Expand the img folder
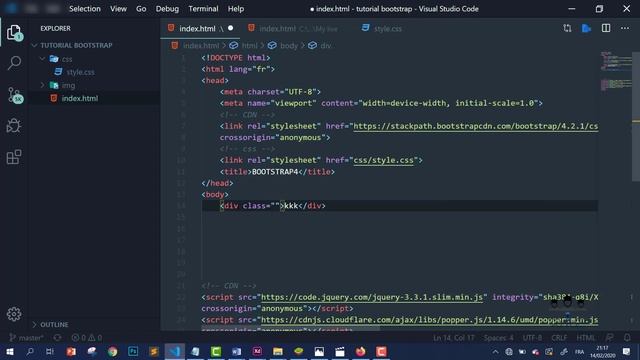Image resolution: width=640 pixels, height=360 pixels. pos(42,85)
